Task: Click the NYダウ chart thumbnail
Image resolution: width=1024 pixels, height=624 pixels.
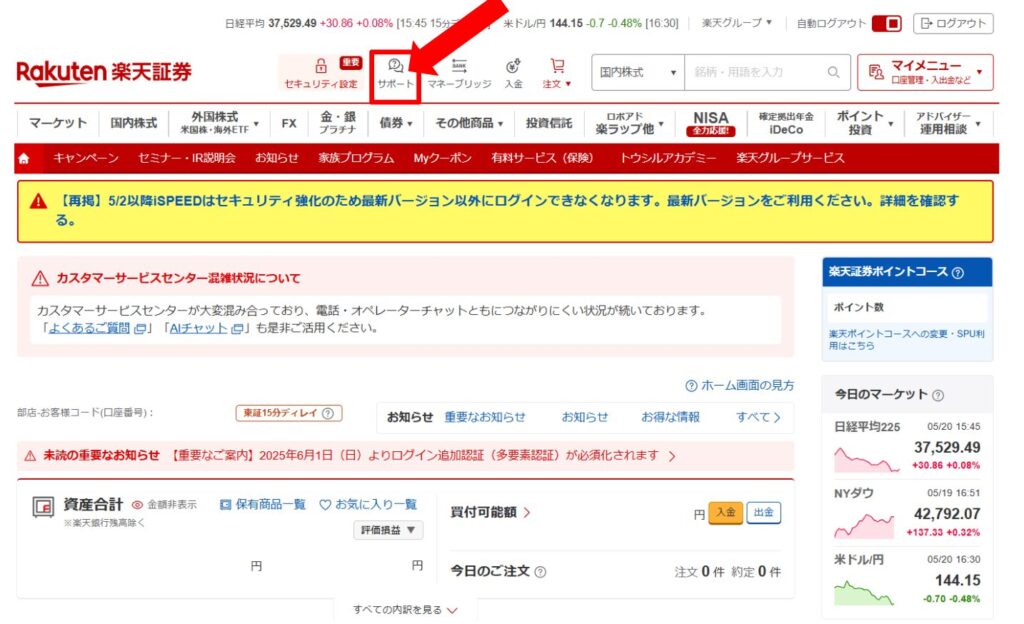Action: 864,526
